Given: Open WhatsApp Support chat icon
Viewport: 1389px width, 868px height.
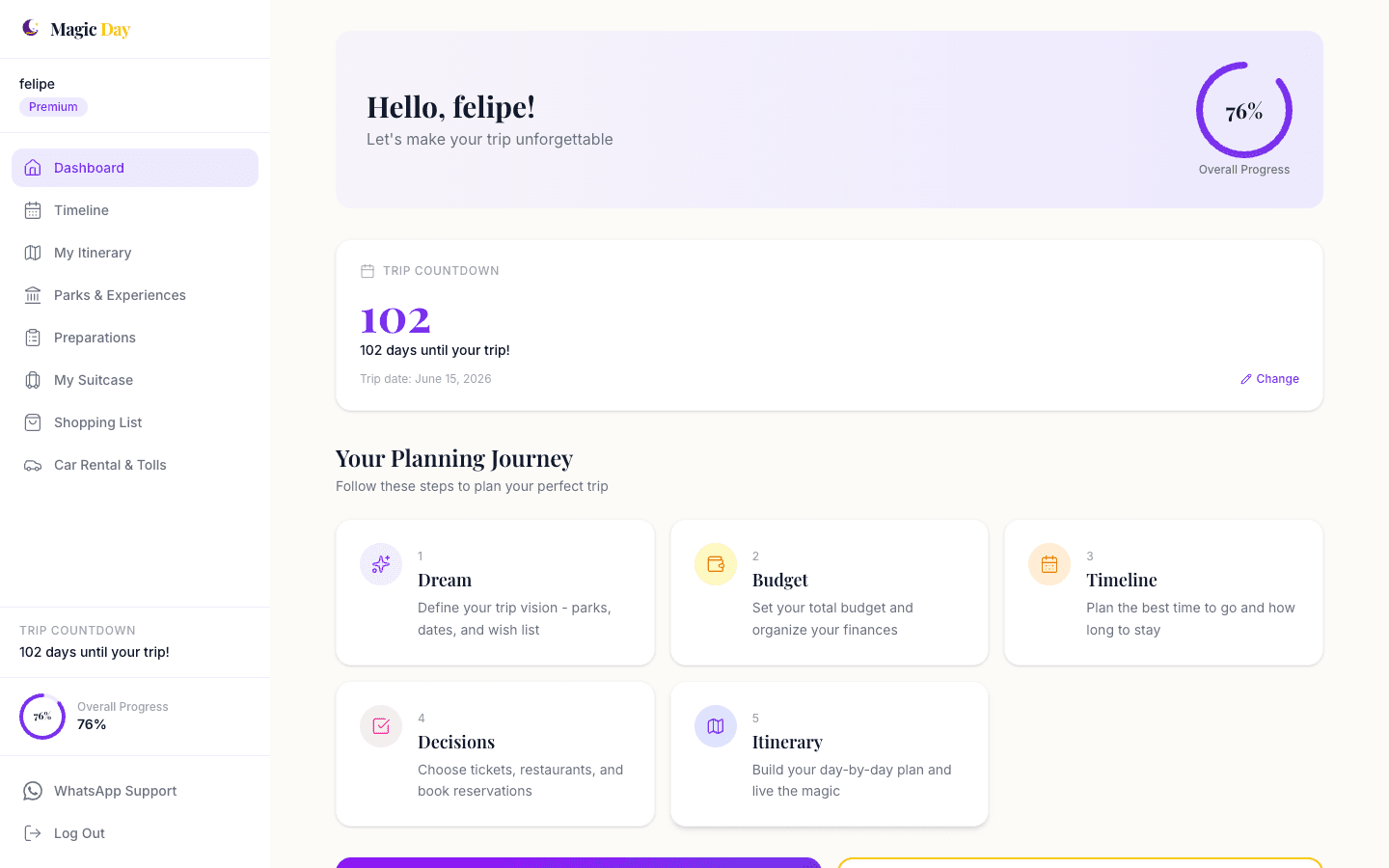Looking at the screenshot, I should [33, 791].
